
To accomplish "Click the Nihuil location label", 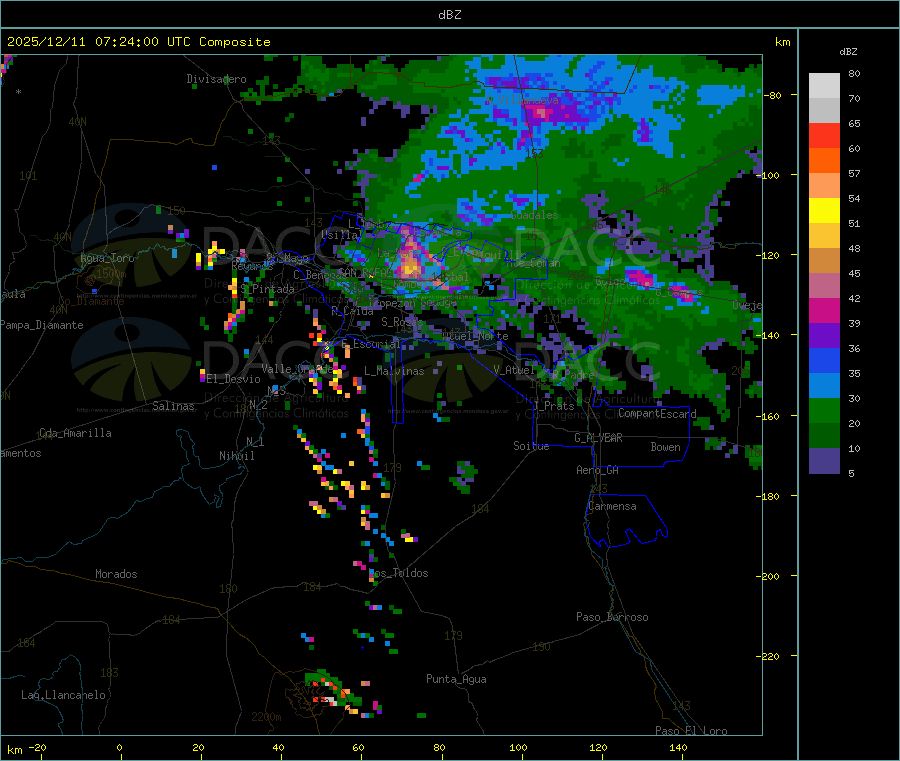I will point(236,456).
